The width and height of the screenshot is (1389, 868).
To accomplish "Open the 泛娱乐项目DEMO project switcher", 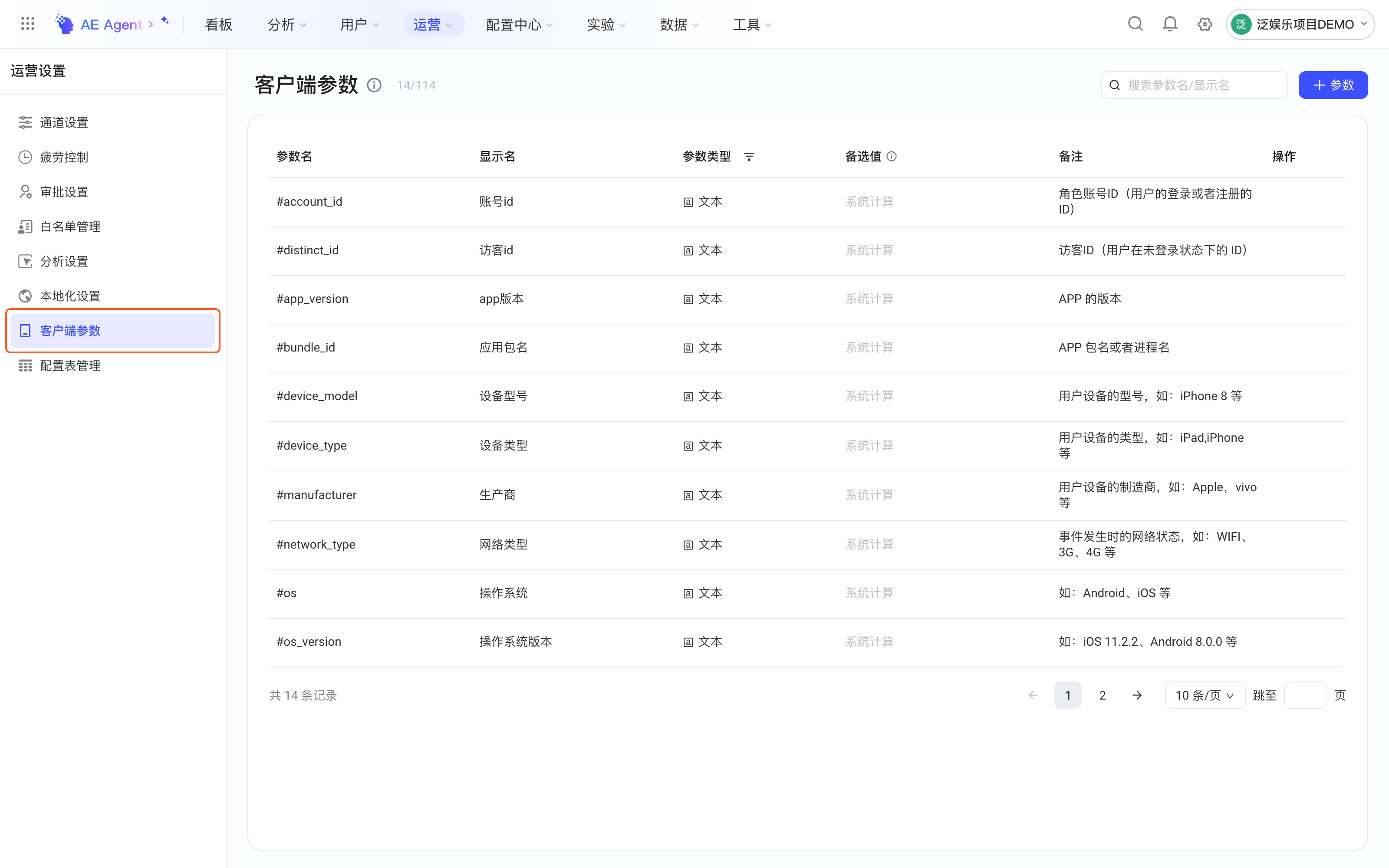I will (1300, 24).
